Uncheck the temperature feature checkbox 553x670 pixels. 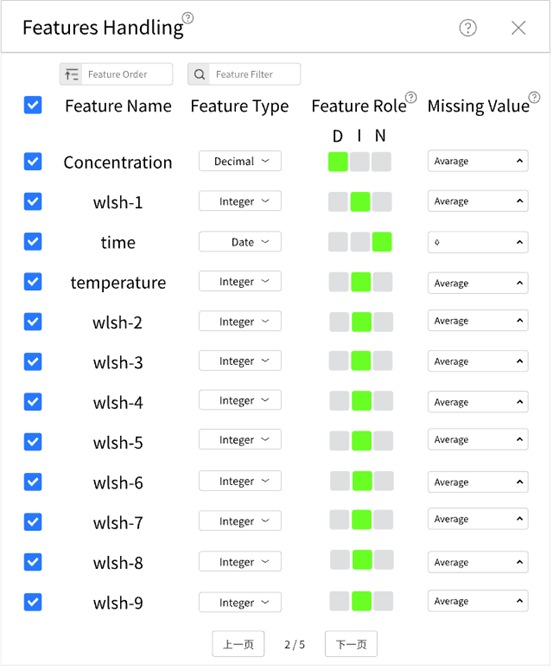point(33,282)
